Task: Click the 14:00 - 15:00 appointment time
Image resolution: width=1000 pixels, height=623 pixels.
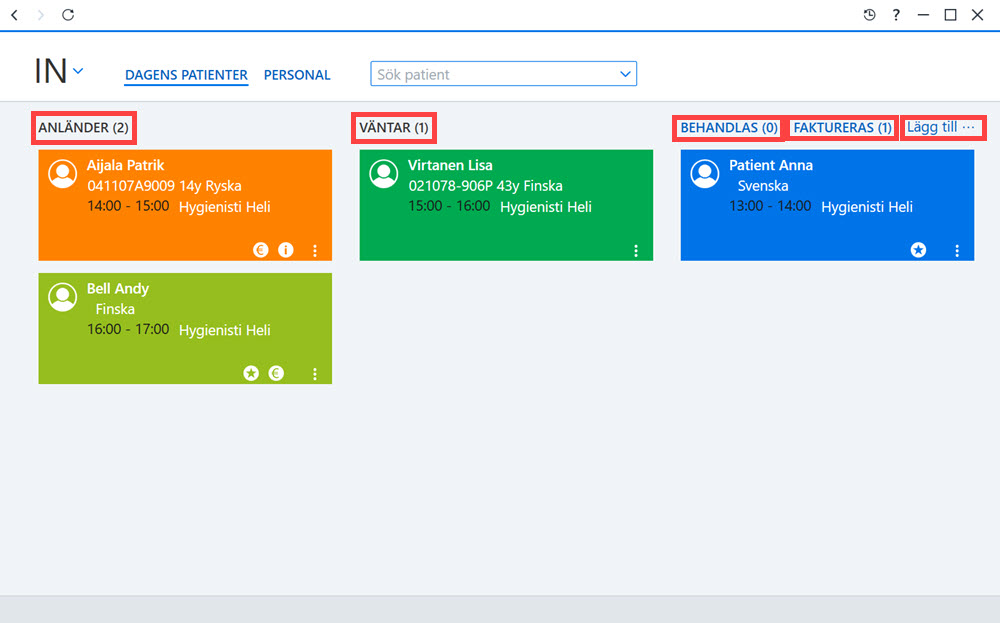Action: (x=128, y=206)
